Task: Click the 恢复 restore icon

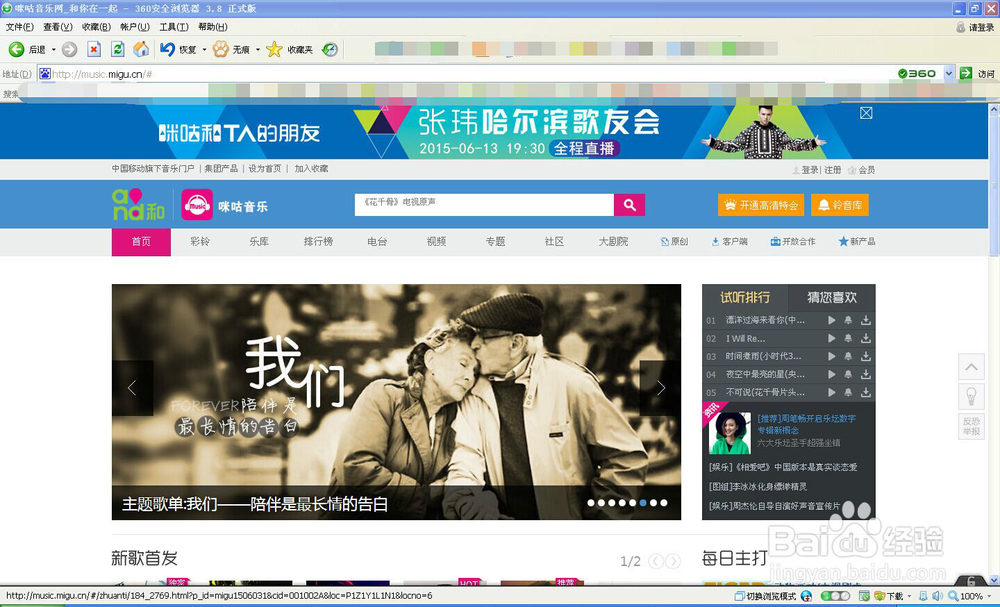Action: pos(168,49)
